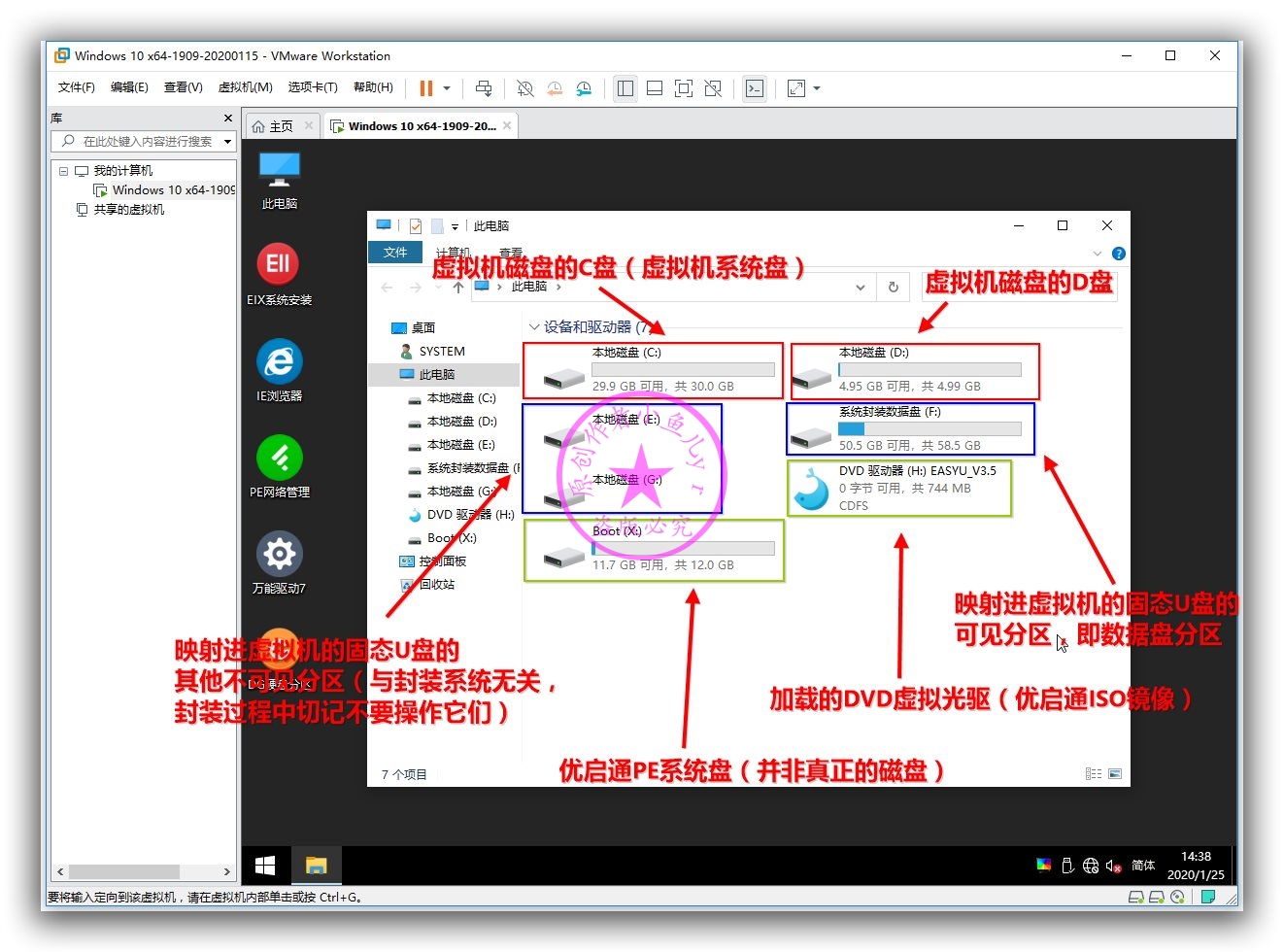Switch Explorer to details view
Image resolution: width=1284 pixels, height=952 pixels.
pos(1094,774)
